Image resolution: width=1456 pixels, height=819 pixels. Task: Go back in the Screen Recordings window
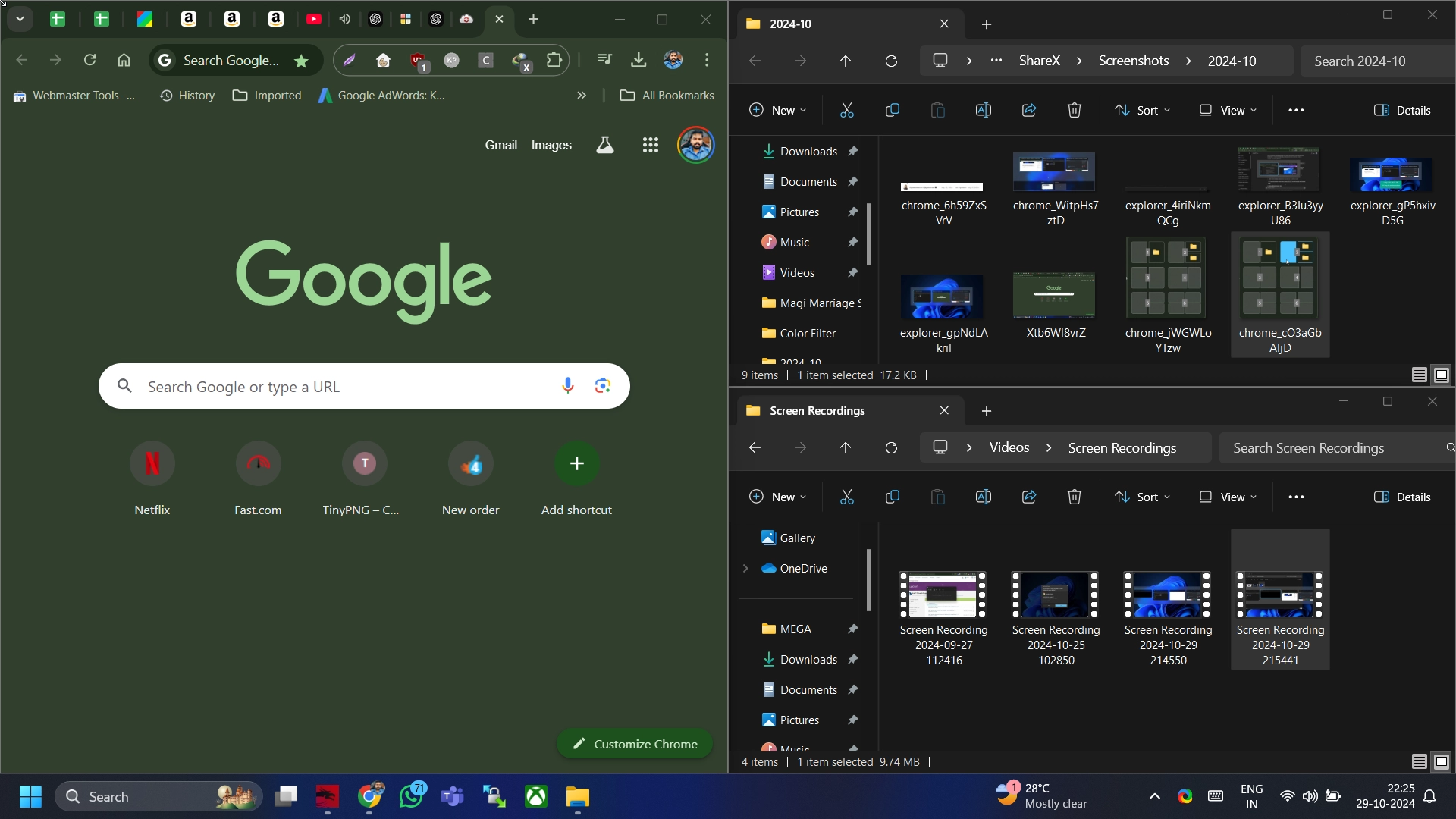755,447
